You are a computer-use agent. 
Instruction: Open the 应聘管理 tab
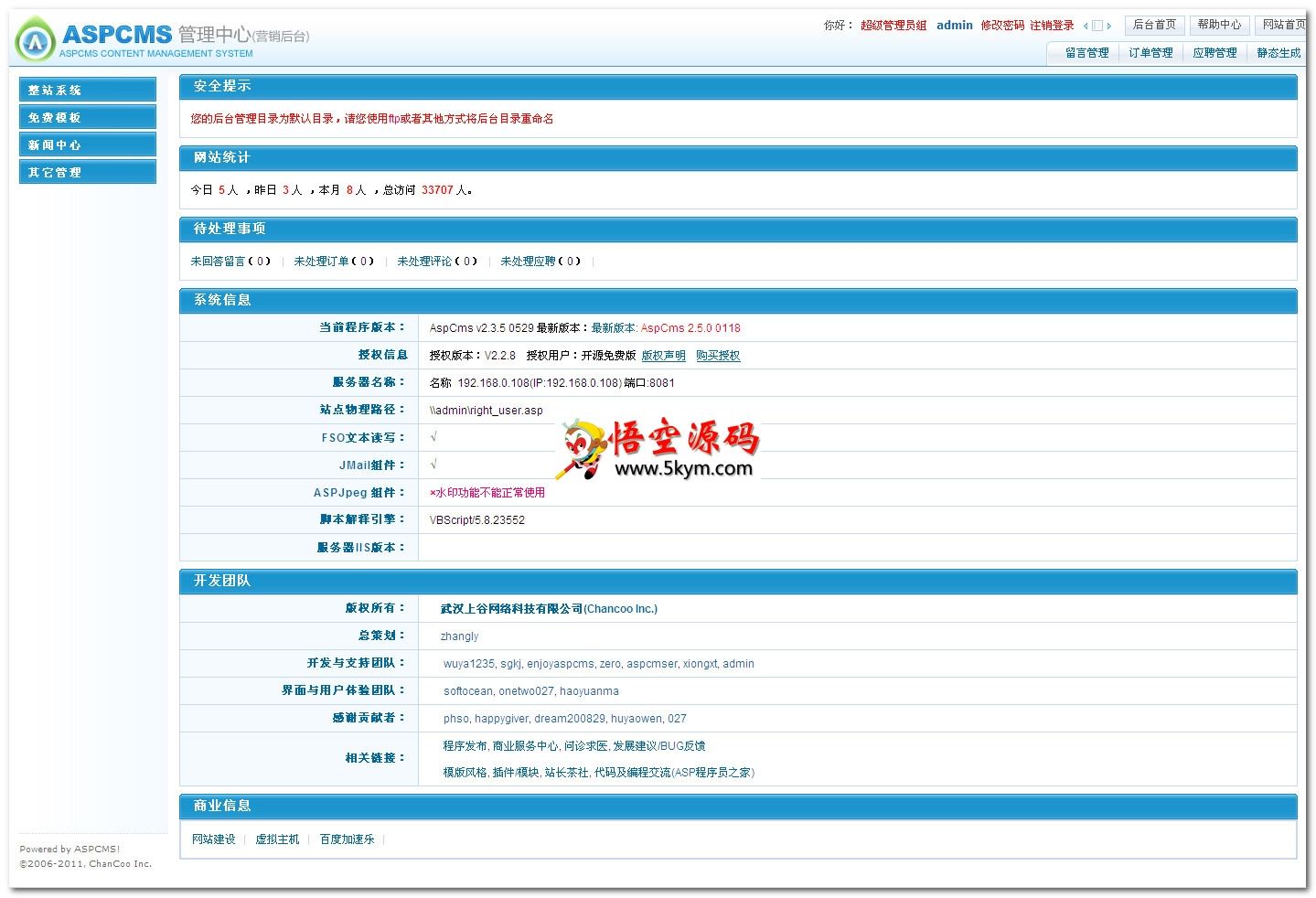[1214, 53]
